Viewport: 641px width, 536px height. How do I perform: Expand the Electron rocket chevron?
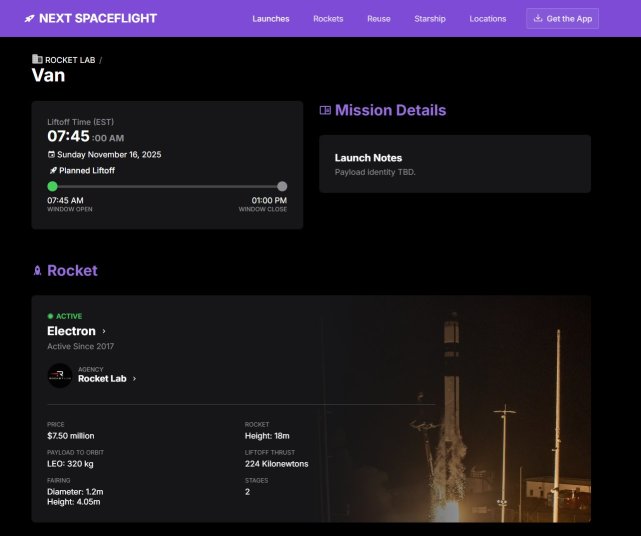[x=104, y=331]
